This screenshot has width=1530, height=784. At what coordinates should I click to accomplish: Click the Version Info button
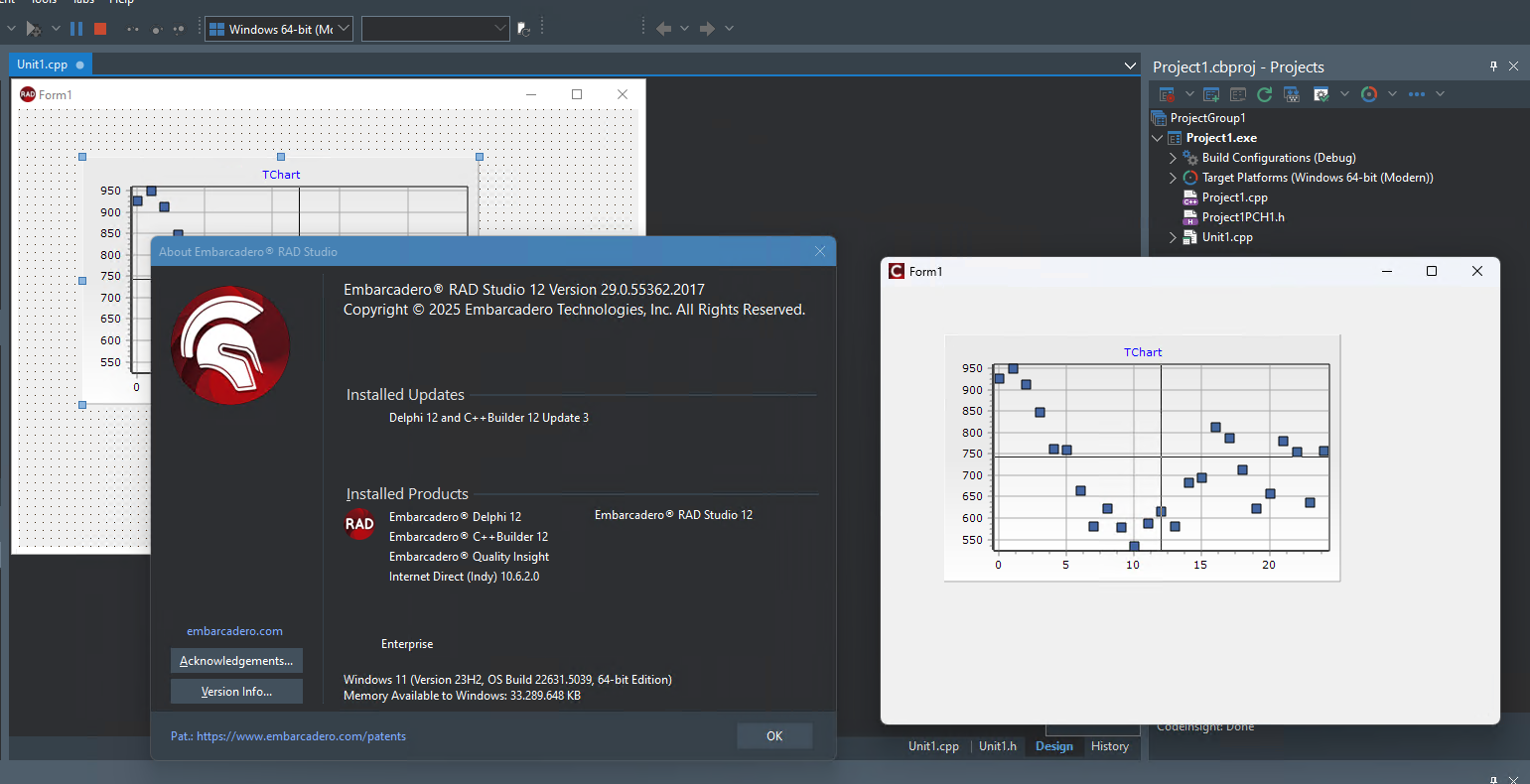236,692
